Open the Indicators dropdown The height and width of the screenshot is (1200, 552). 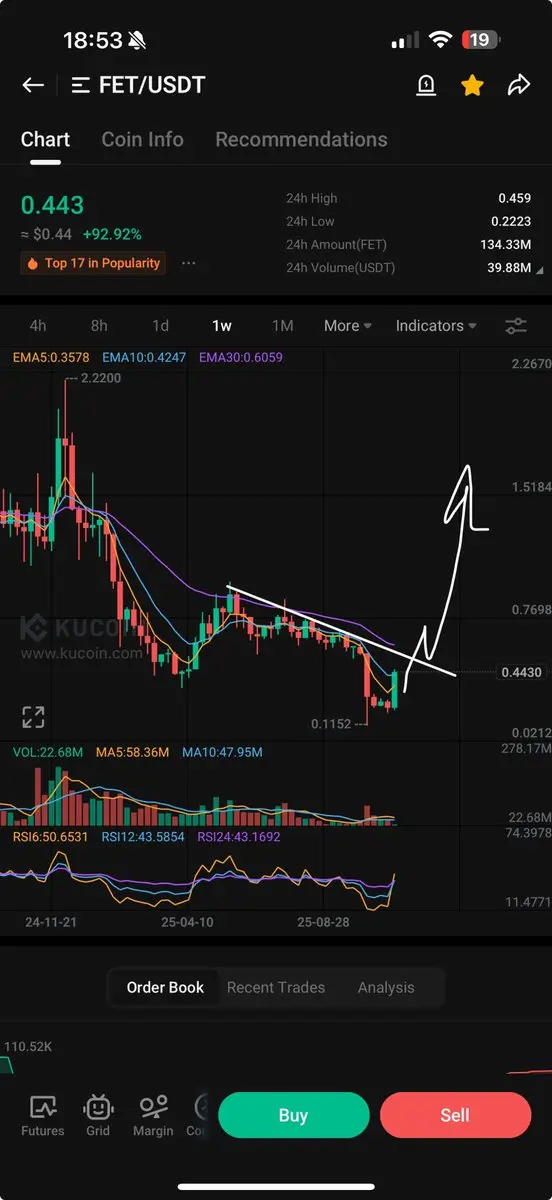[x=436, y=326]
